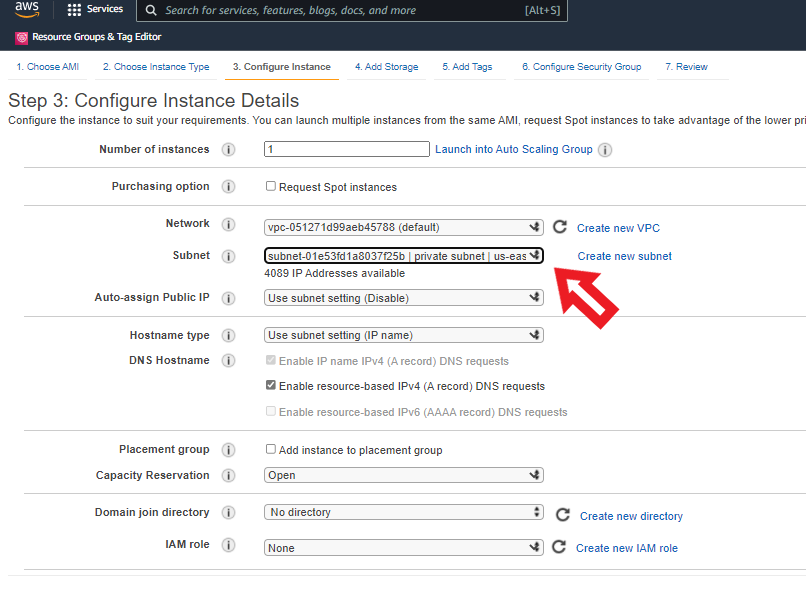Go to the 4. Add Storage tab
806x616 pixels.
tap(386, 67)
